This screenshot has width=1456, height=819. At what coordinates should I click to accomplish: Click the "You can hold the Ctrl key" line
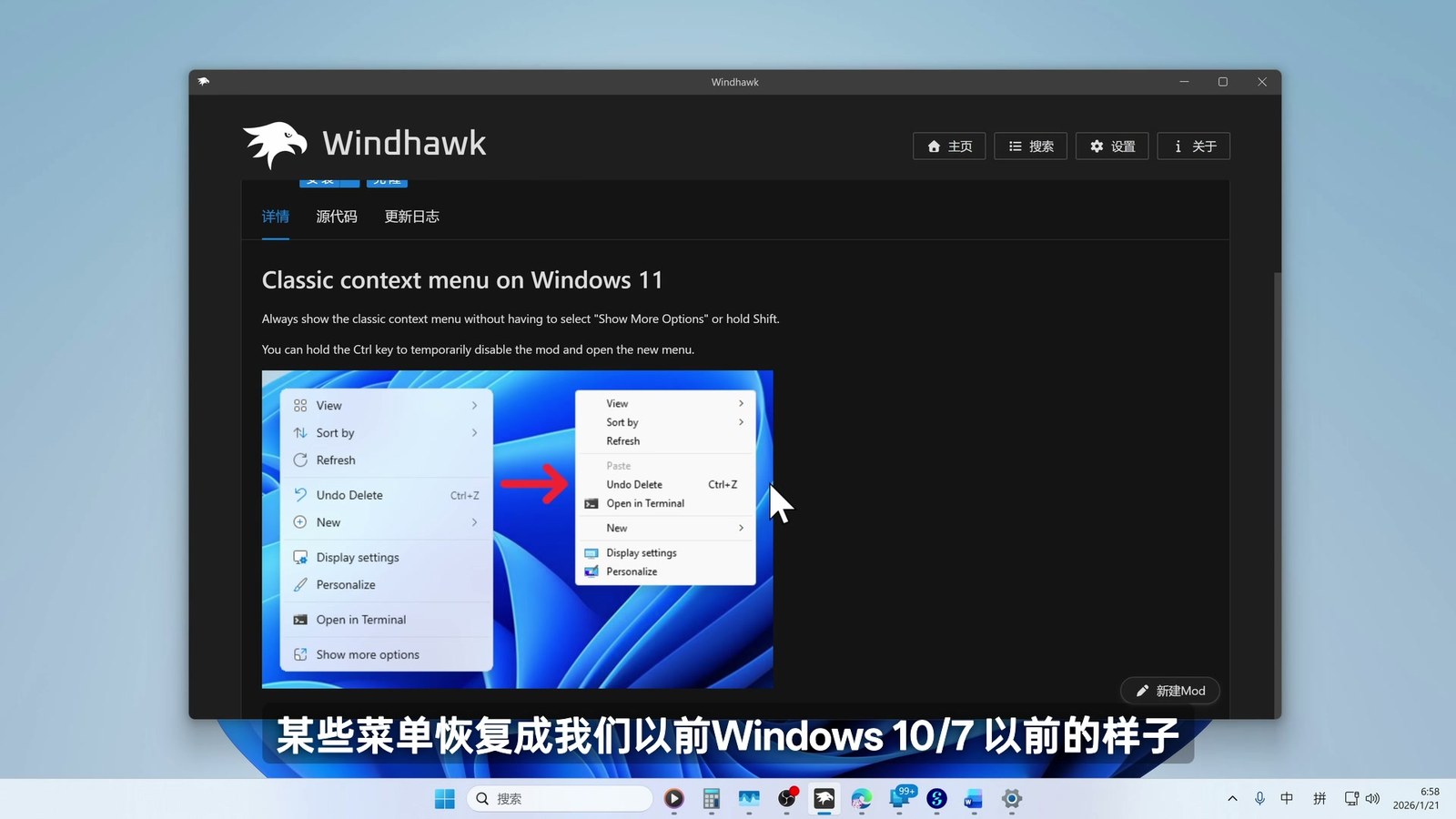[x=478, y=349]
